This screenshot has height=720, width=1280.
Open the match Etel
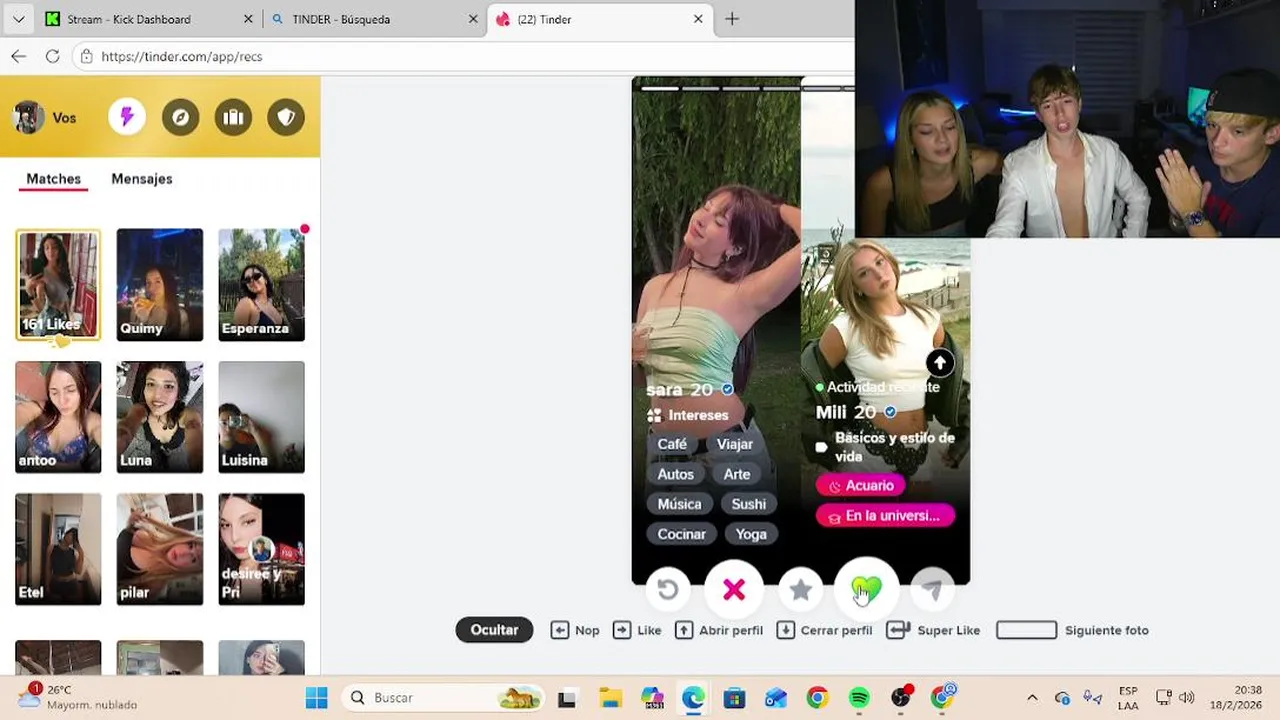(58, 549)
